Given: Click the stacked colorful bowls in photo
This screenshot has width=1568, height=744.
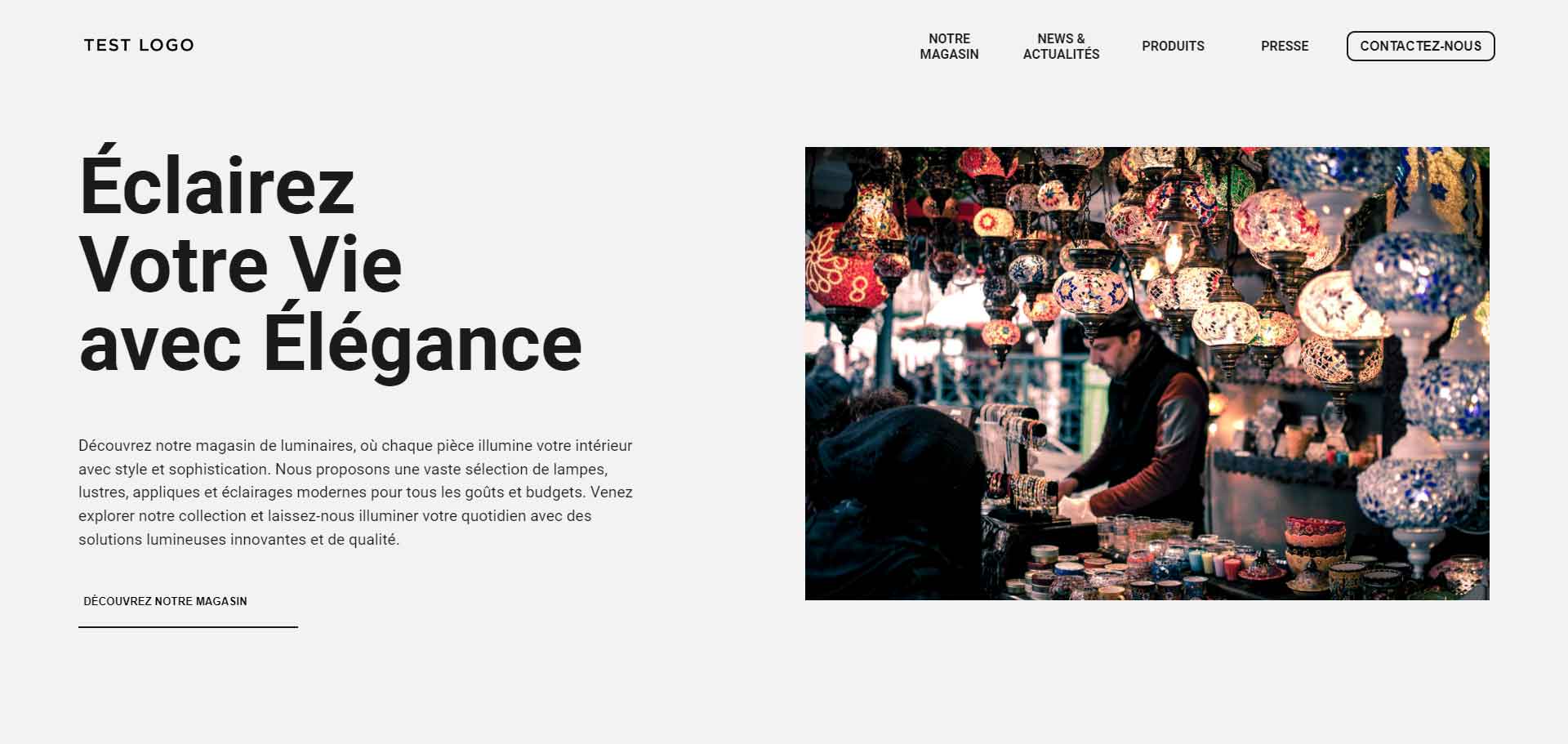Looking at the screenshot, I should (1313, 547).
